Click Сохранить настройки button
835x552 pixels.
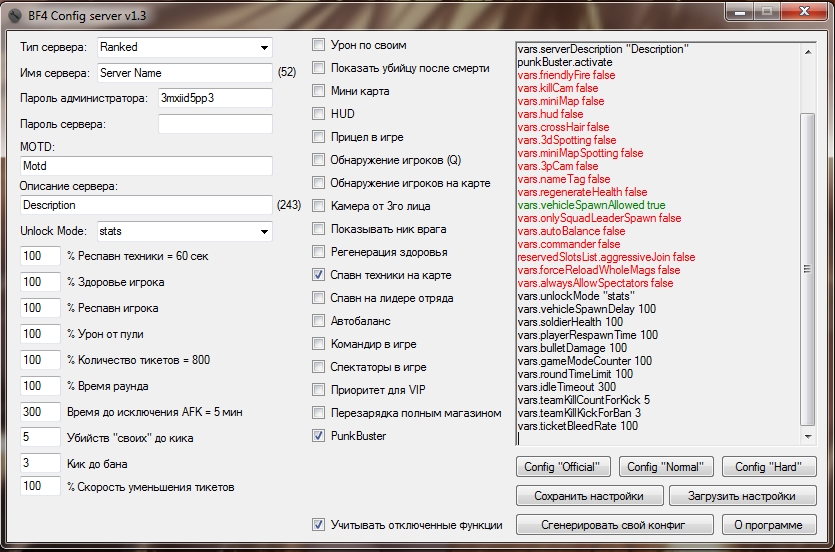pos(590,496)
